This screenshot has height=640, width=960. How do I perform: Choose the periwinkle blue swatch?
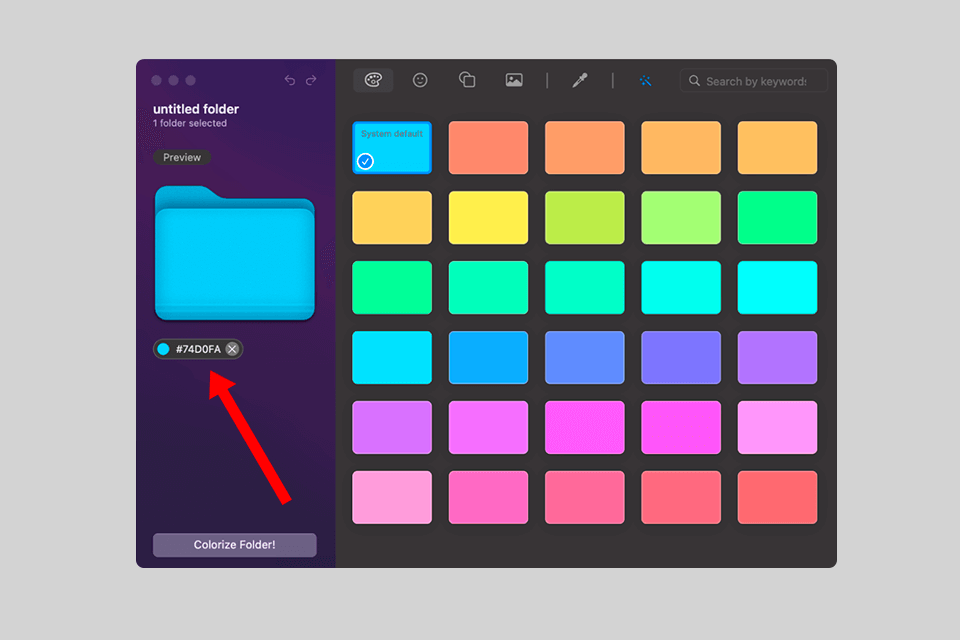[x=585, y=358]
